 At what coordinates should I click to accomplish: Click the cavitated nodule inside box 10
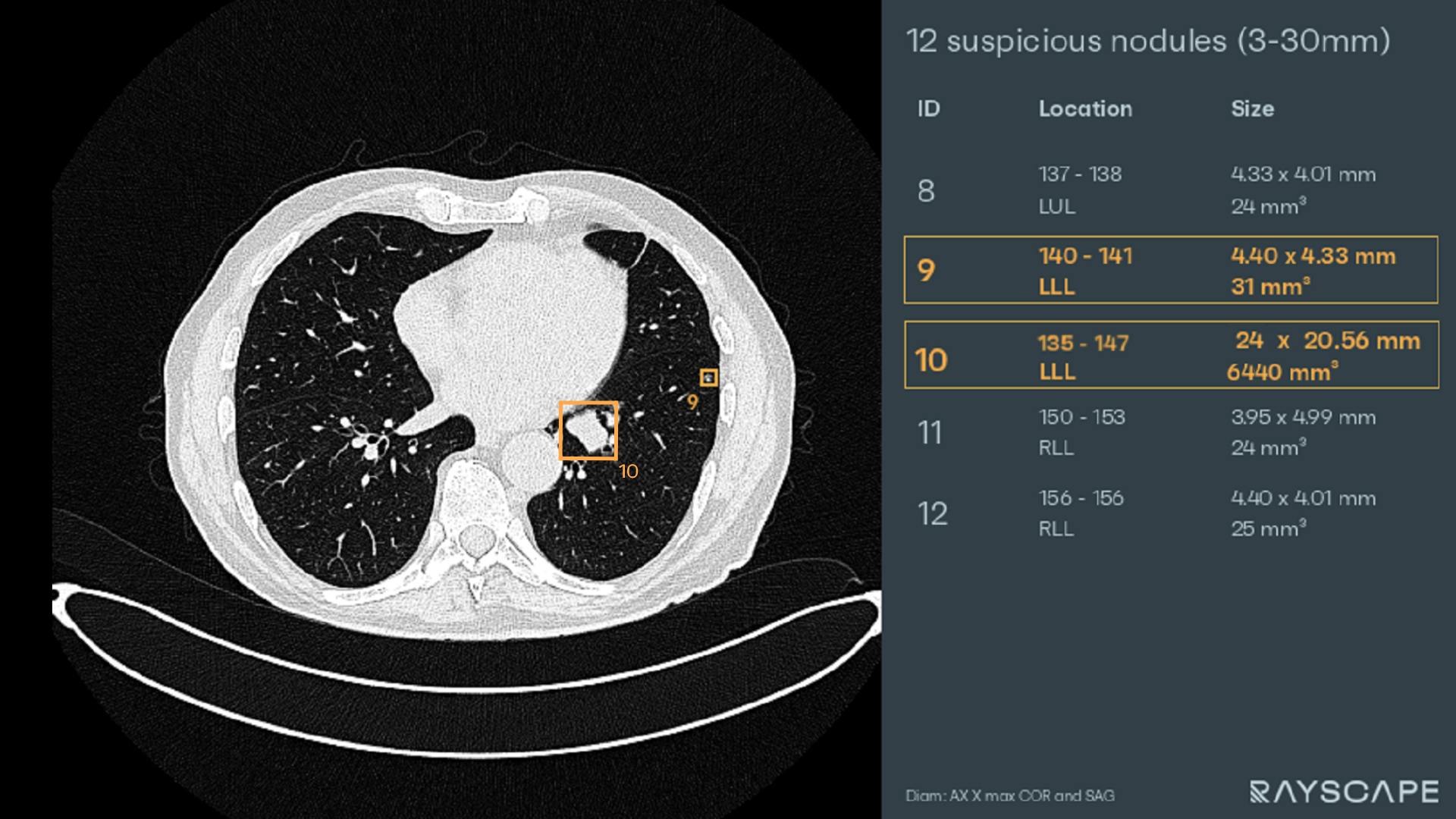(588, 431)
